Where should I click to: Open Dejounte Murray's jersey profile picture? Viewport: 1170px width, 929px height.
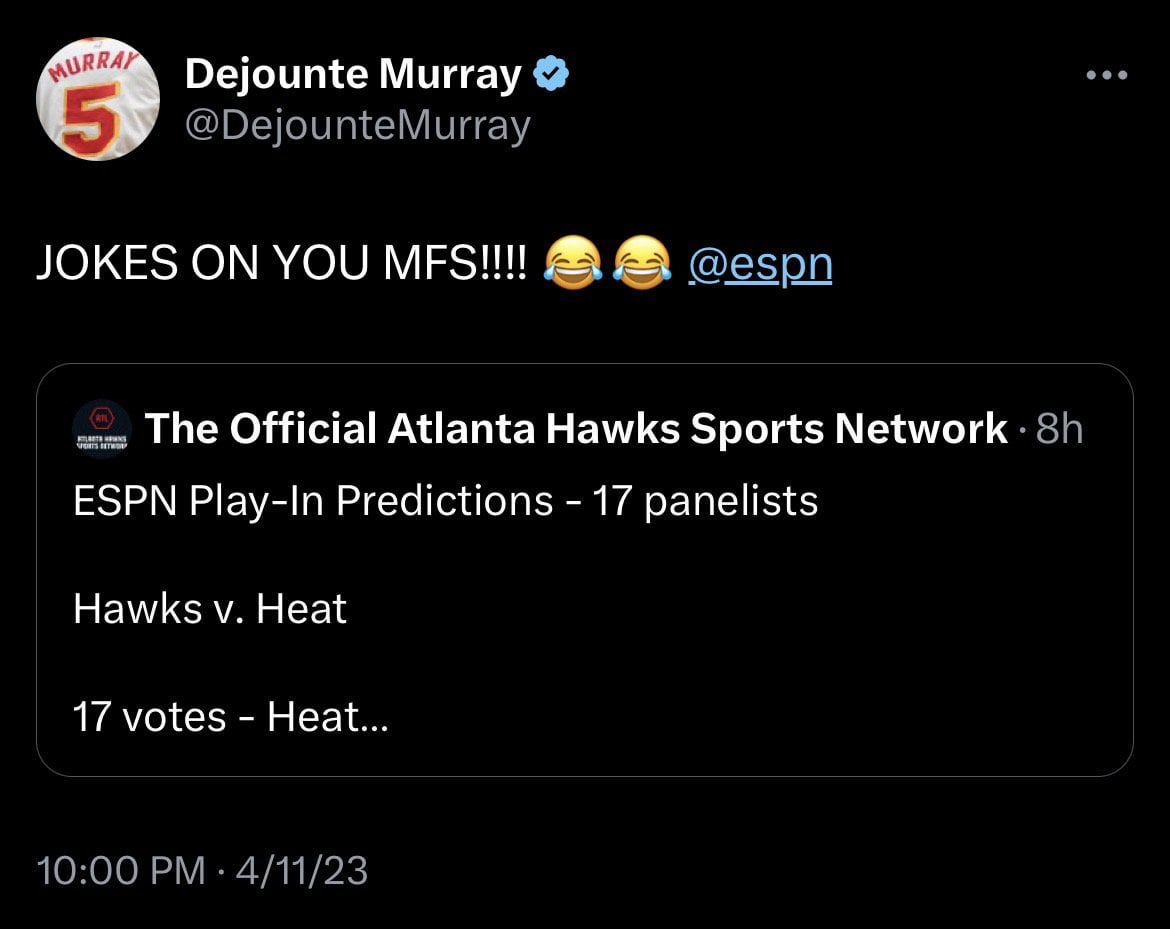(x=98, y=99)
